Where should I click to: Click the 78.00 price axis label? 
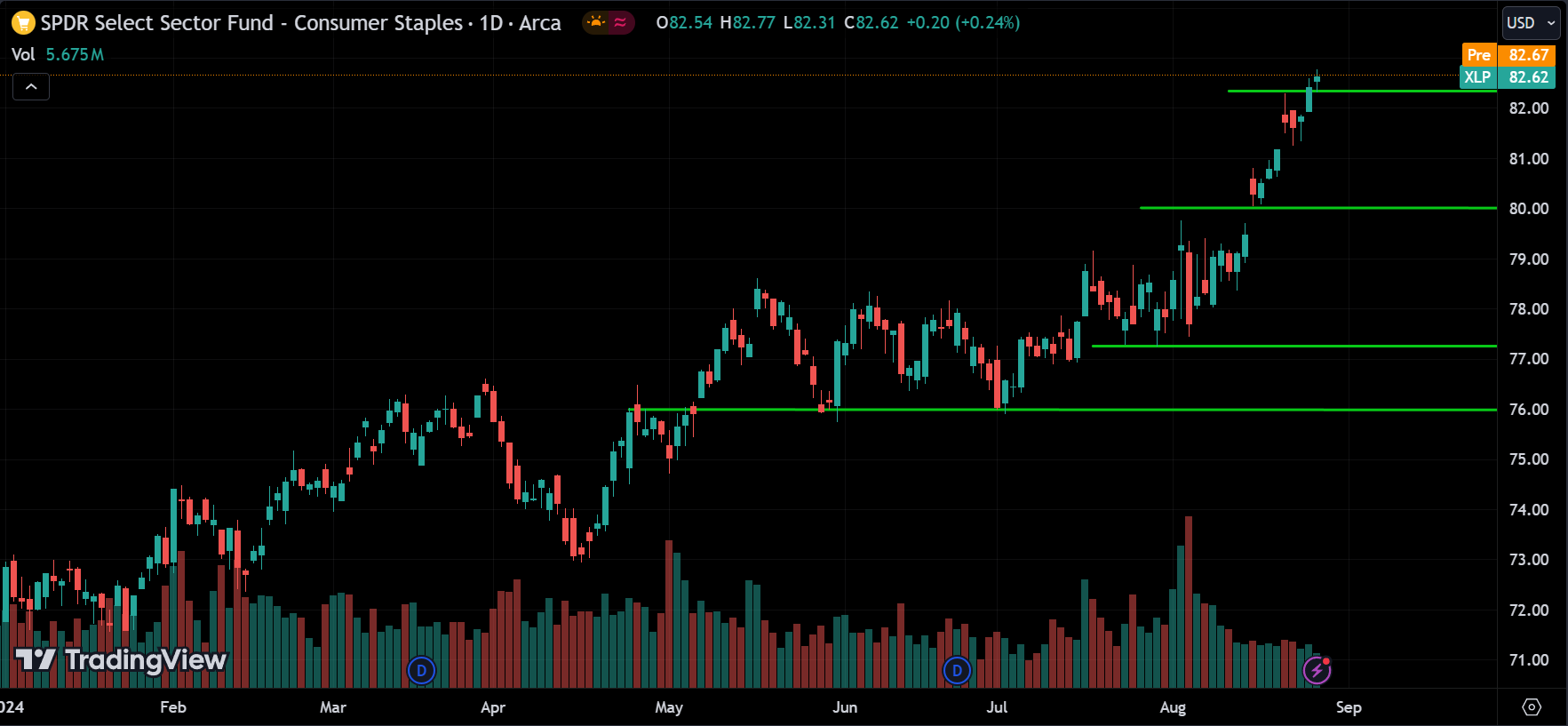point(1529,309)
